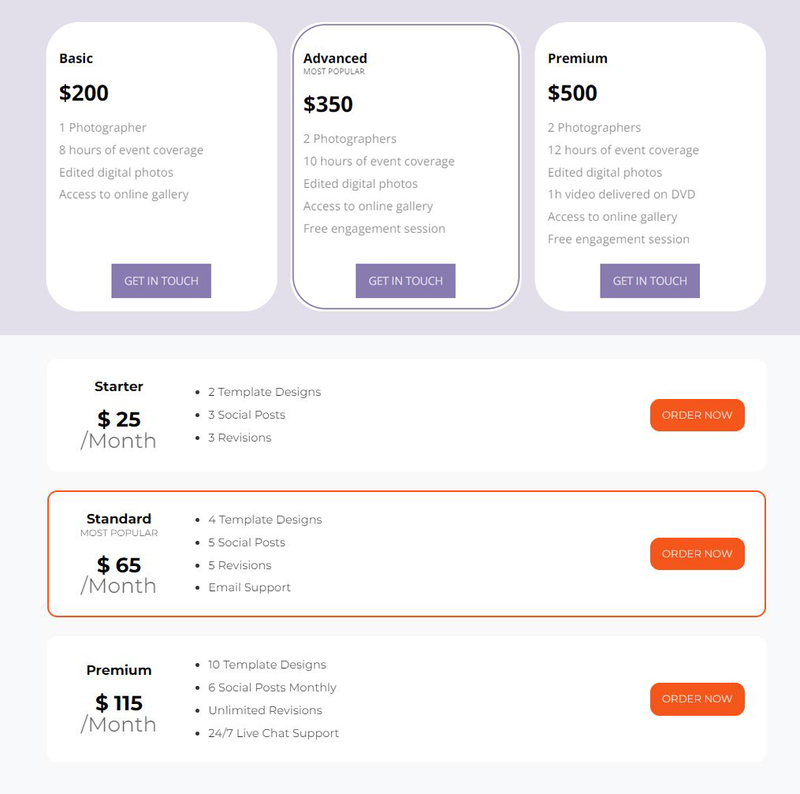Screen dimensions: 800x794
Task: Select the Advanced plan title
Action: [335, 58]
